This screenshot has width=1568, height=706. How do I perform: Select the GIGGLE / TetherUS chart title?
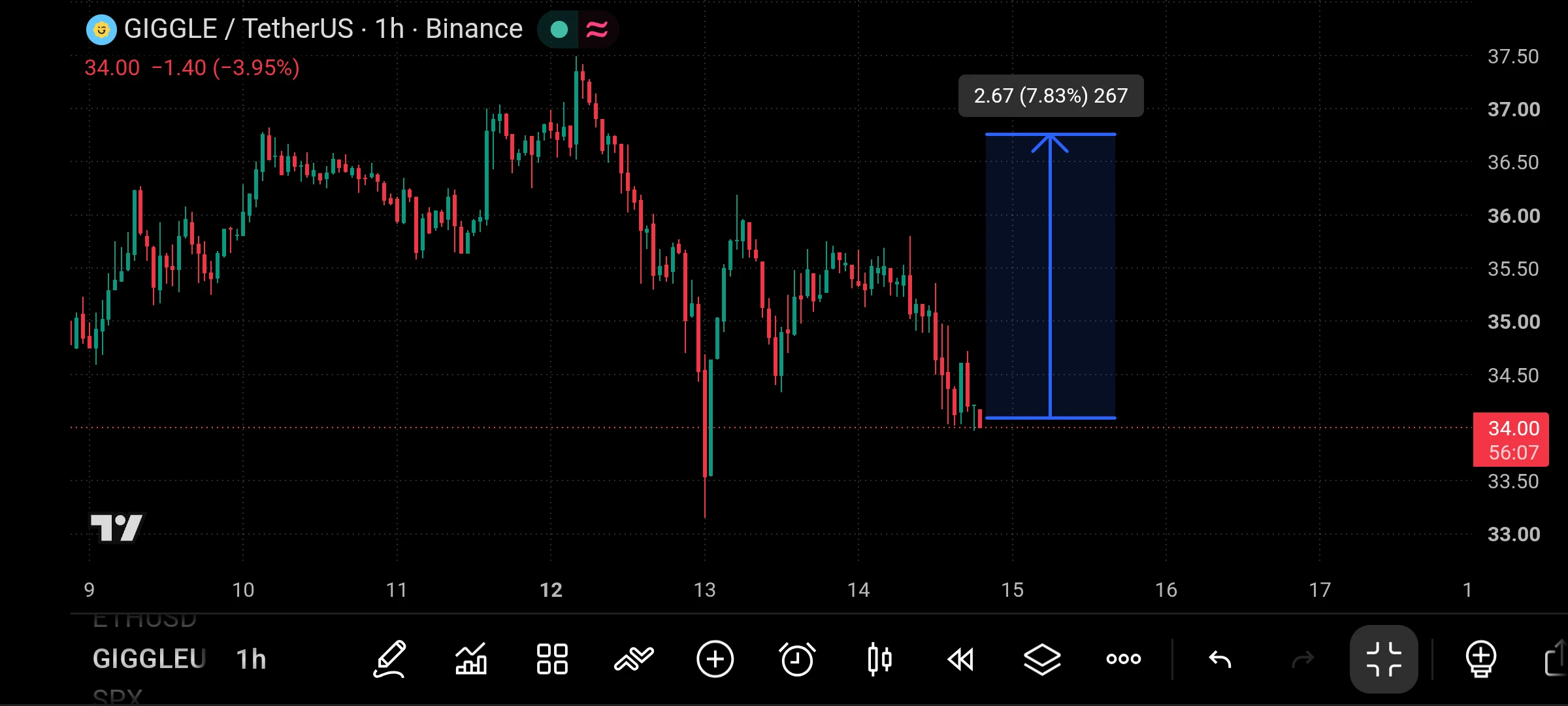pos(238,29)
